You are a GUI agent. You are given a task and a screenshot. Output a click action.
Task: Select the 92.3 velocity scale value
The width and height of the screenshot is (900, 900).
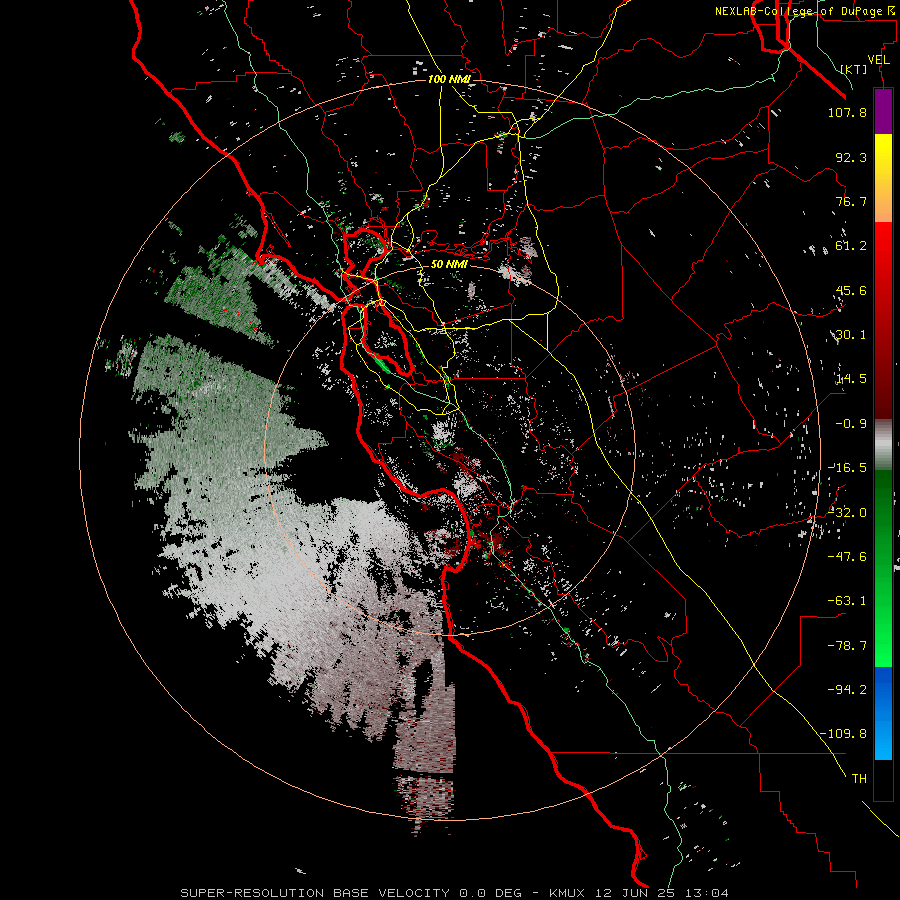[x=851, y=157]
